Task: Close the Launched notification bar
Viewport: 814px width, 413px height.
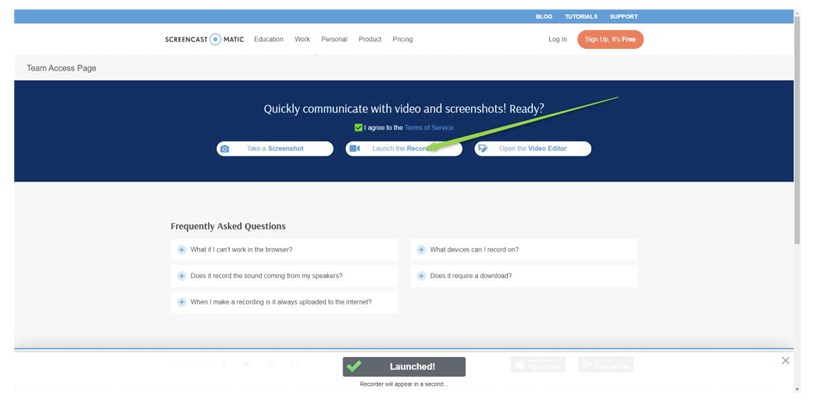Action: [785, 361]
